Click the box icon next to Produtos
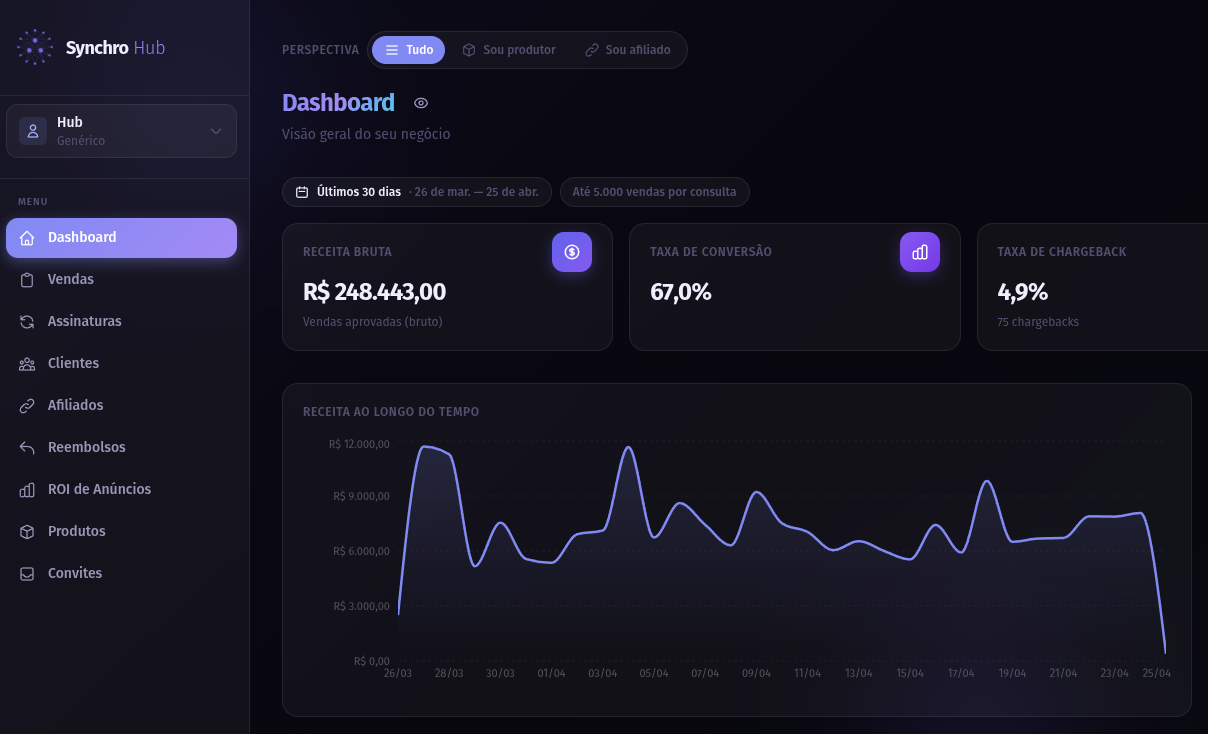 [27, 532]
